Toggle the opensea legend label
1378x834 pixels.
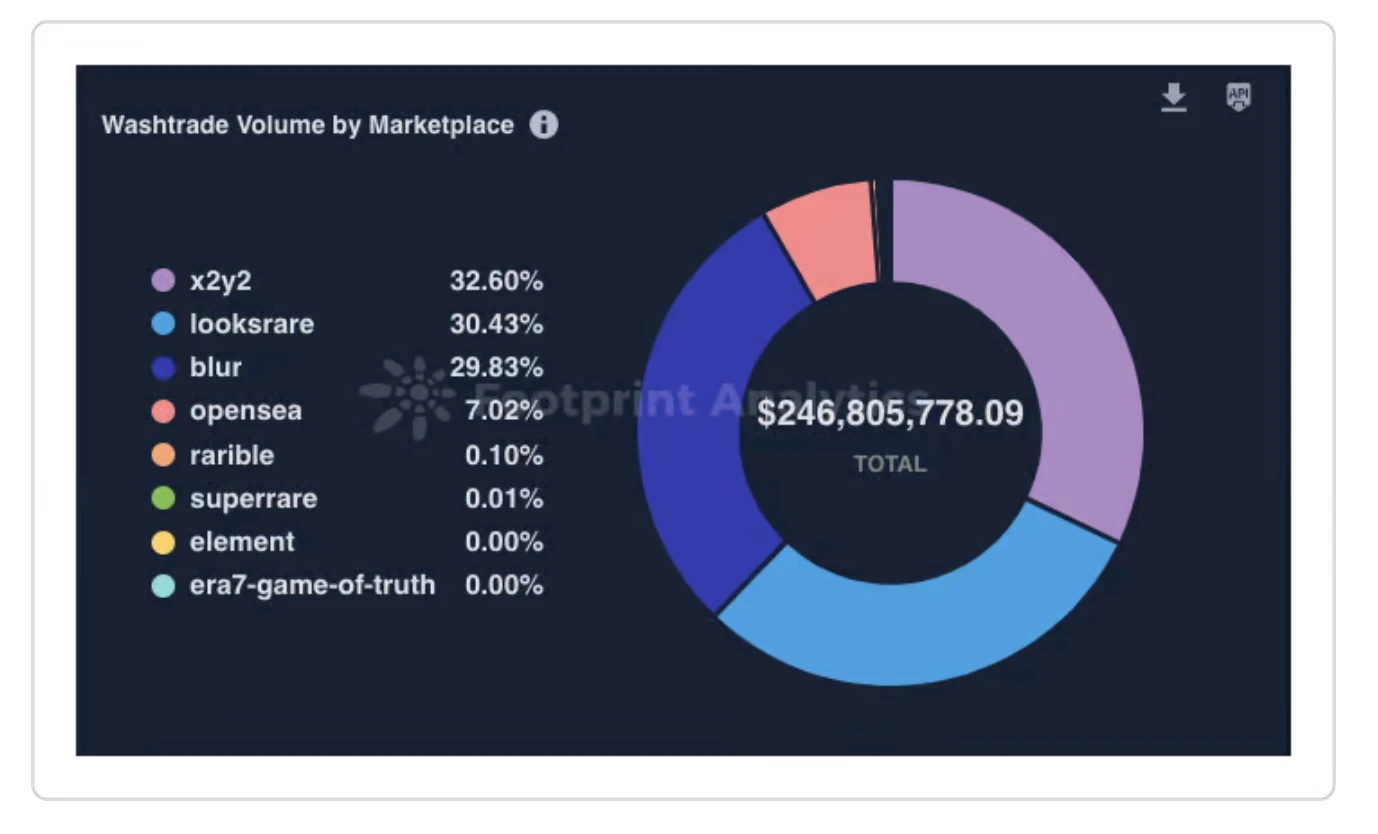[x=245, y=411]
